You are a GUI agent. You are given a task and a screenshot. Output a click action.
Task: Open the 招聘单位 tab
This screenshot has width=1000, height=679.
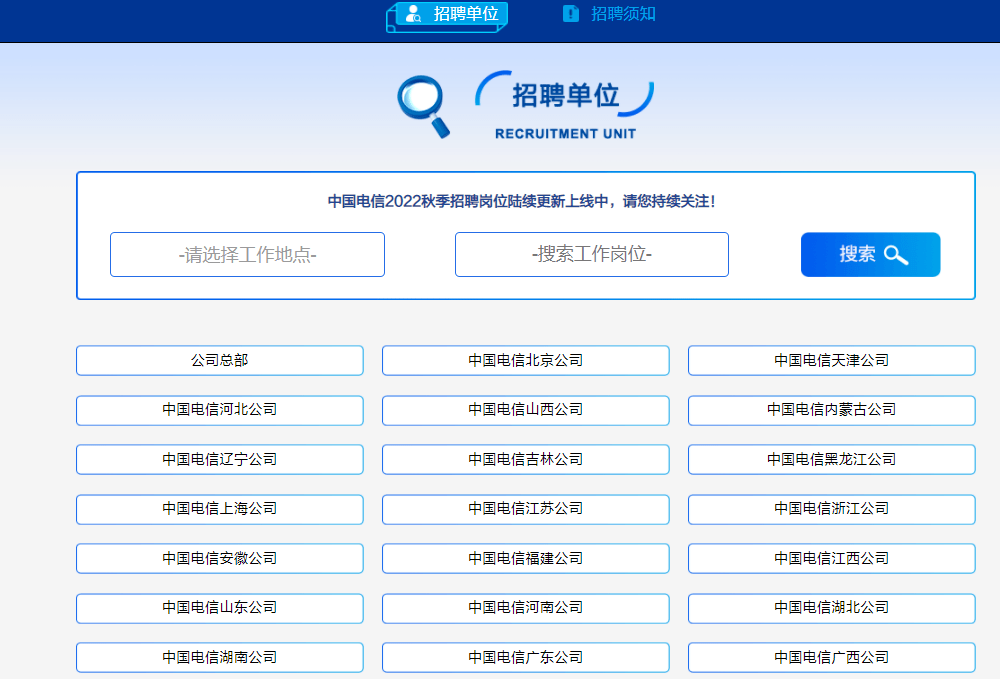[447, 16]
